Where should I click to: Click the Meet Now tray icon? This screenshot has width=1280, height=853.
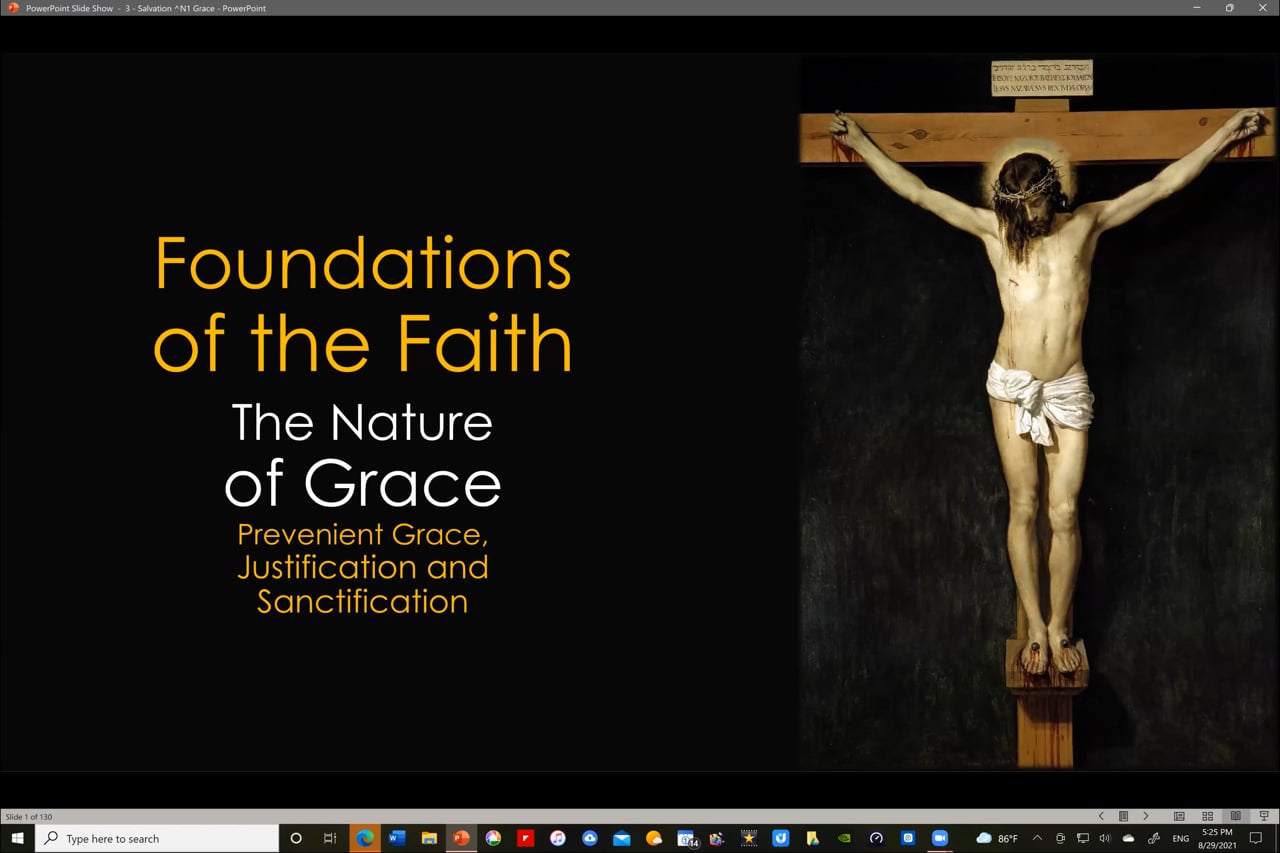point(1060,838)
